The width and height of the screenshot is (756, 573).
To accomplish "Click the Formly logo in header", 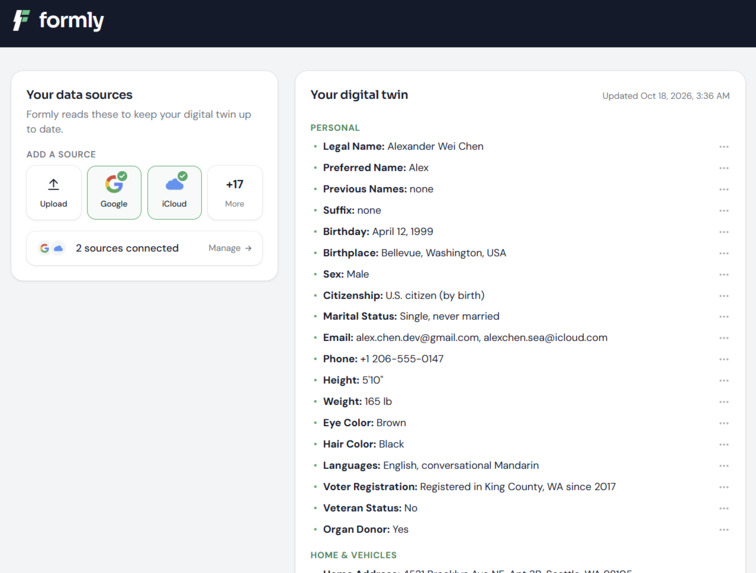I will [58, 20].
